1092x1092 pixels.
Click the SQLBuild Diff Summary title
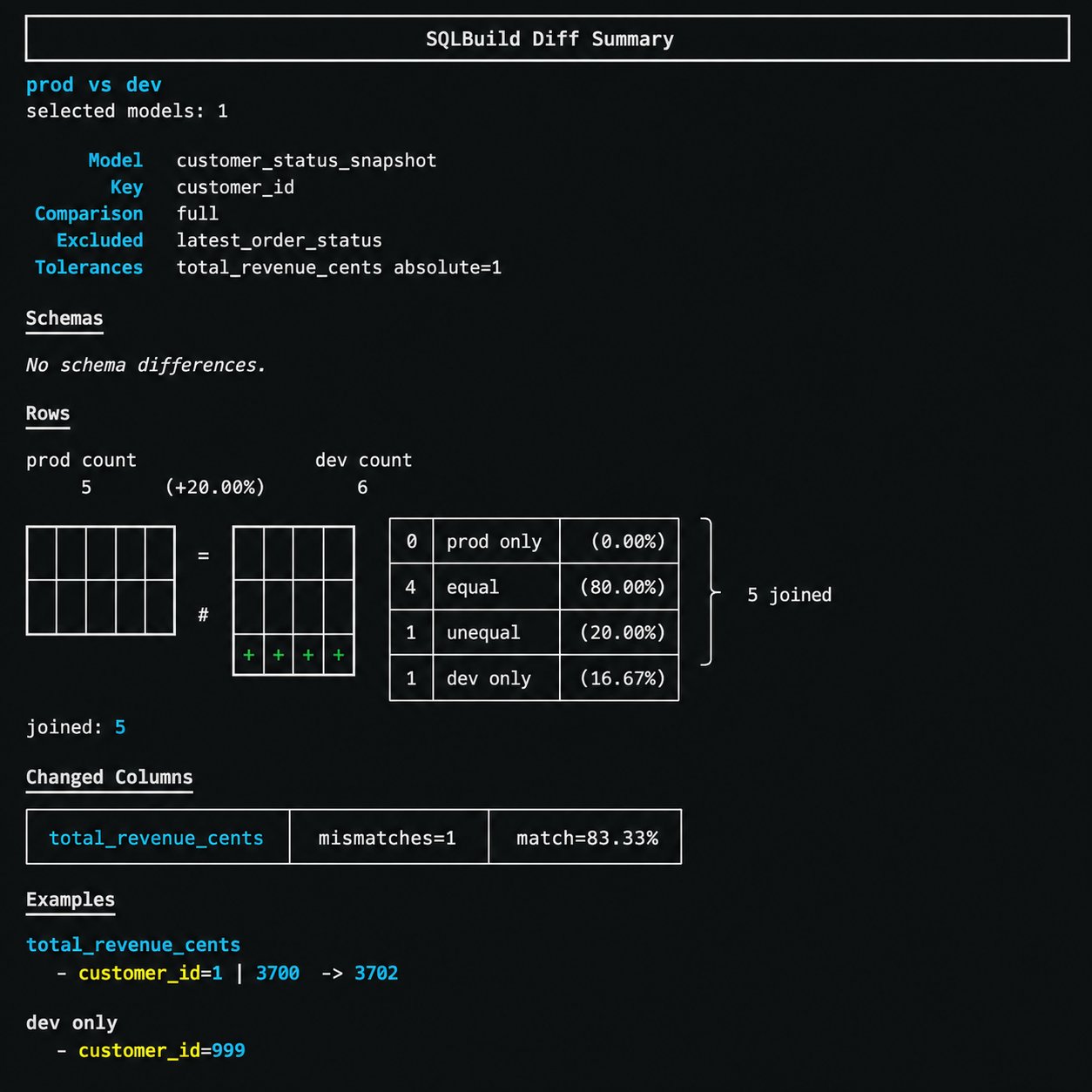pos(549,39)
